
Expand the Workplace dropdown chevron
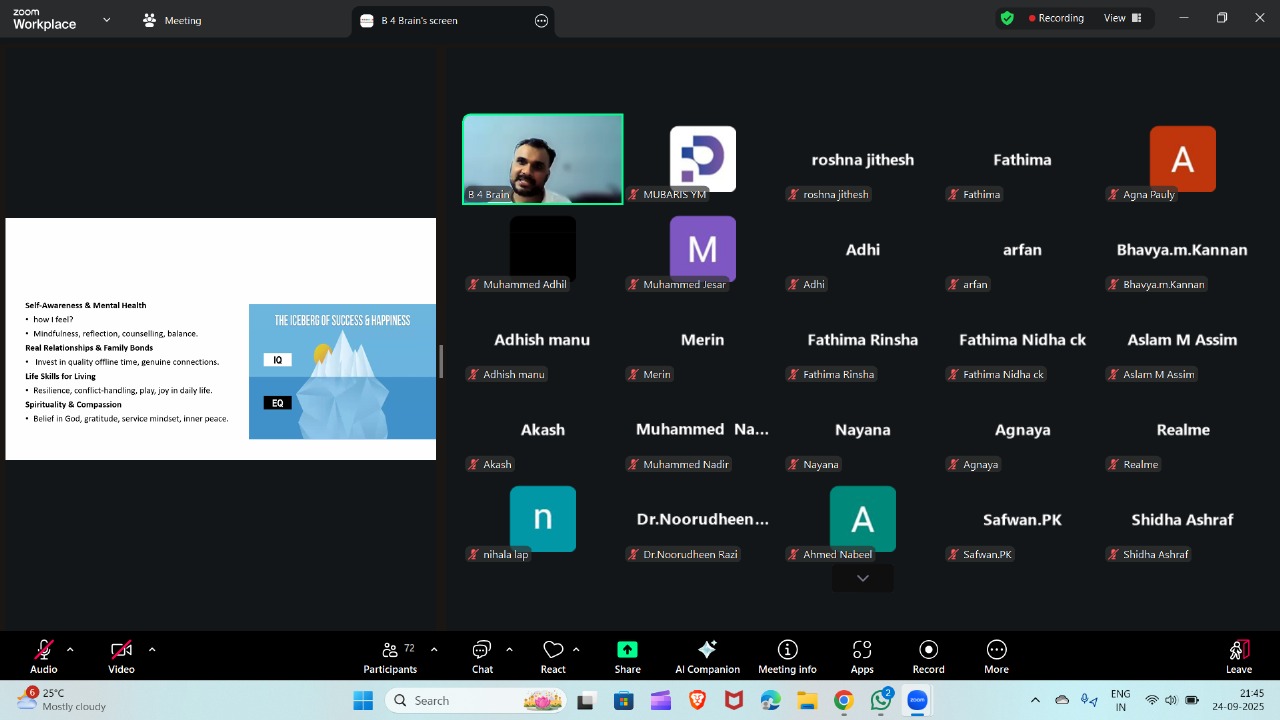[107, 20]
